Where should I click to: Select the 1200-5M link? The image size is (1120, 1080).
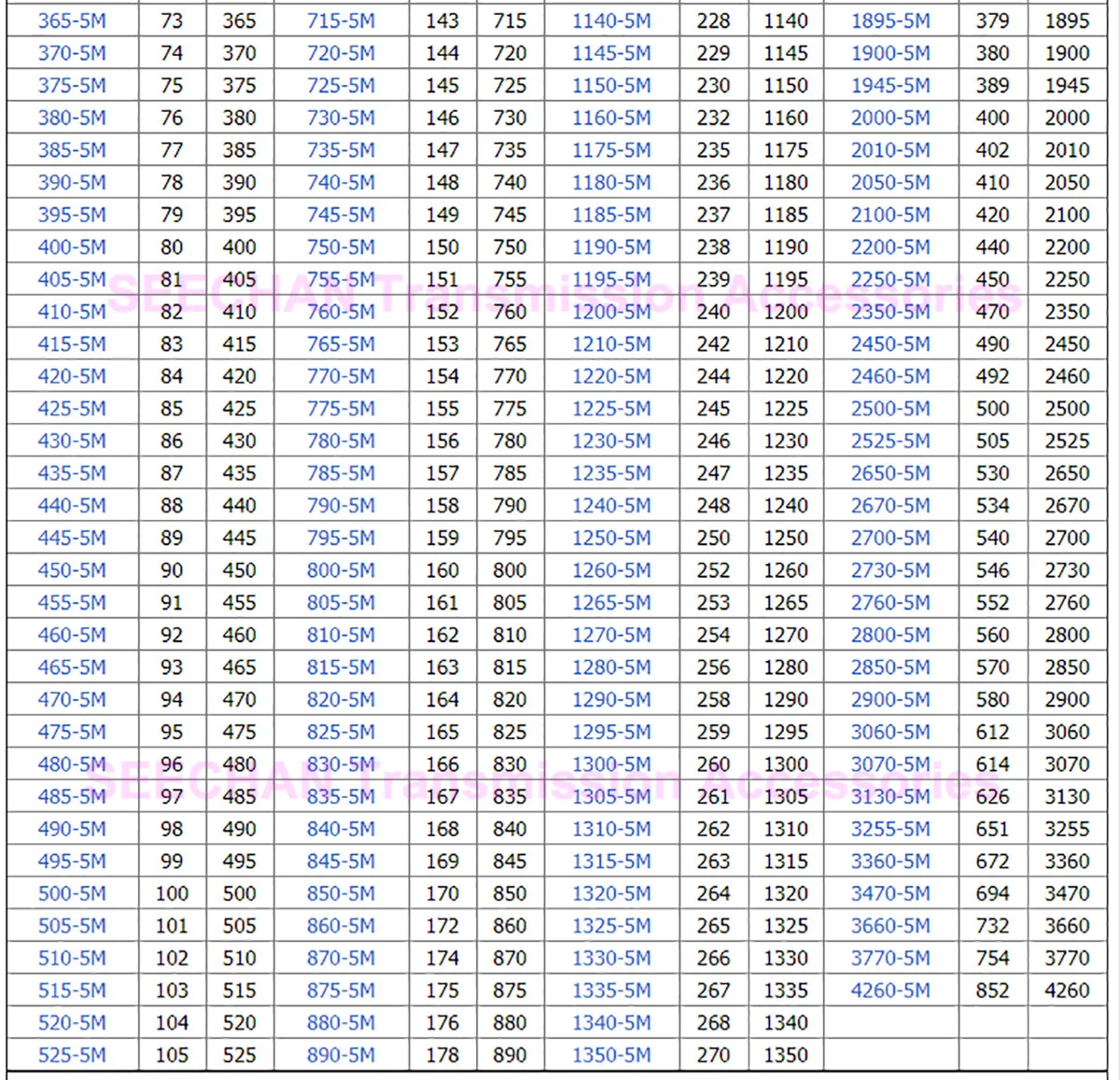click(611, 312)
